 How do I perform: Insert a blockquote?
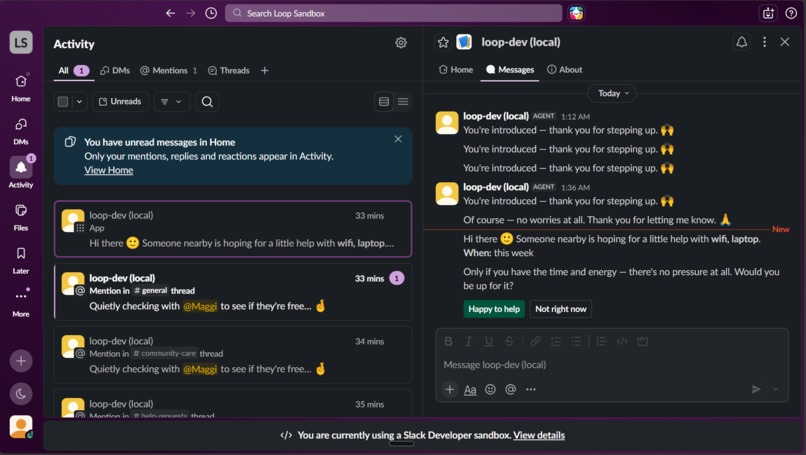pos(601,341)
